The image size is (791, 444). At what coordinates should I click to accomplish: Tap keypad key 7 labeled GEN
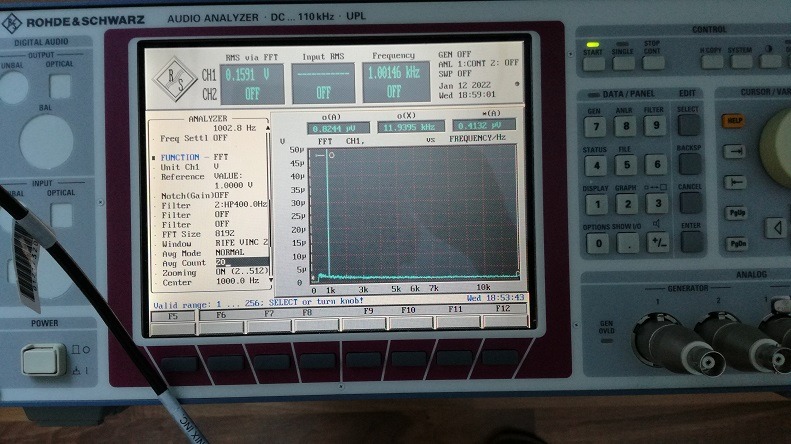click(595, 127)
